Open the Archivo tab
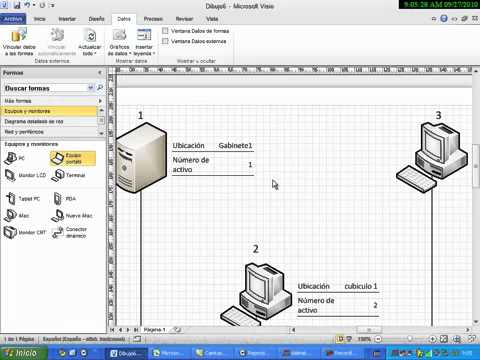This screenshot has height=360, width=480. [13, 19]
